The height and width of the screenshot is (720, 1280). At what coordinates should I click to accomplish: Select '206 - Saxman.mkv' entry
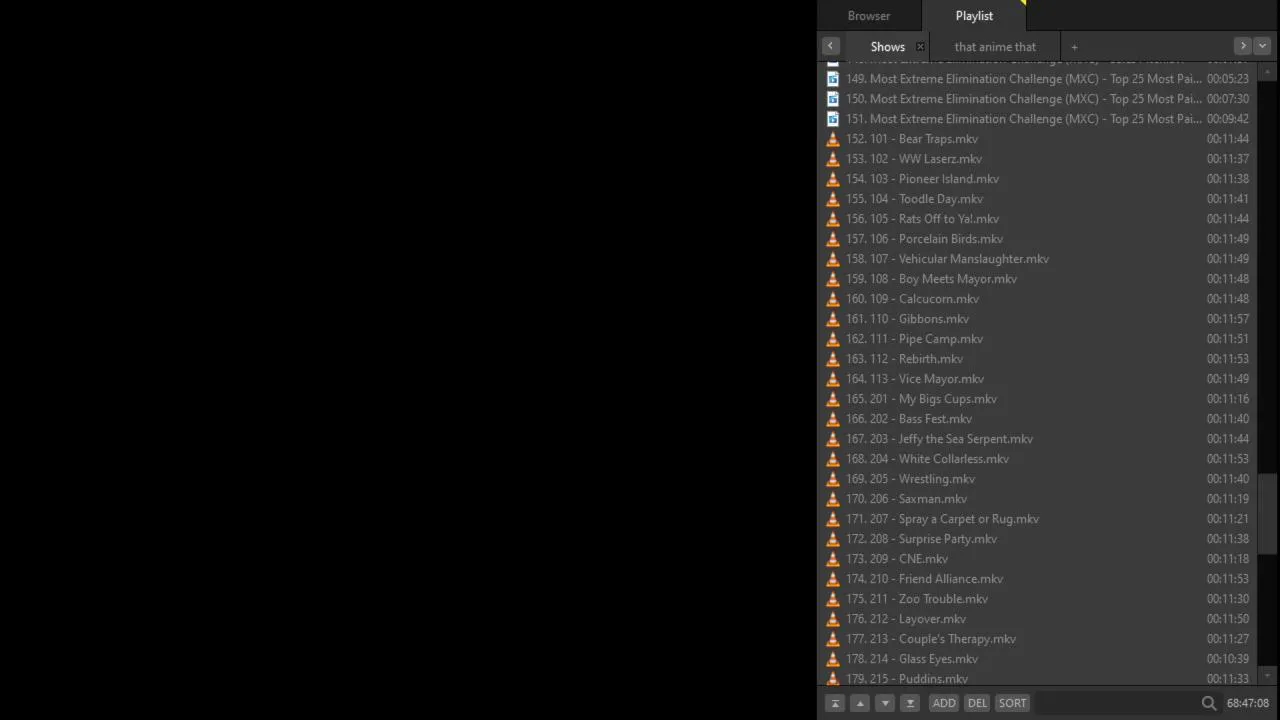pyautogui.click(x=1037, y=499)
